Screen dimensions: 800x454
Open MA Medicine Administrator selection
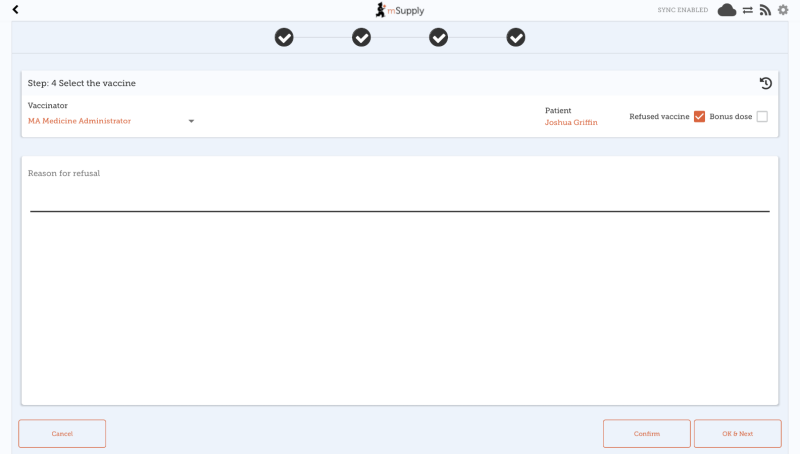click(x=79, y=121)
